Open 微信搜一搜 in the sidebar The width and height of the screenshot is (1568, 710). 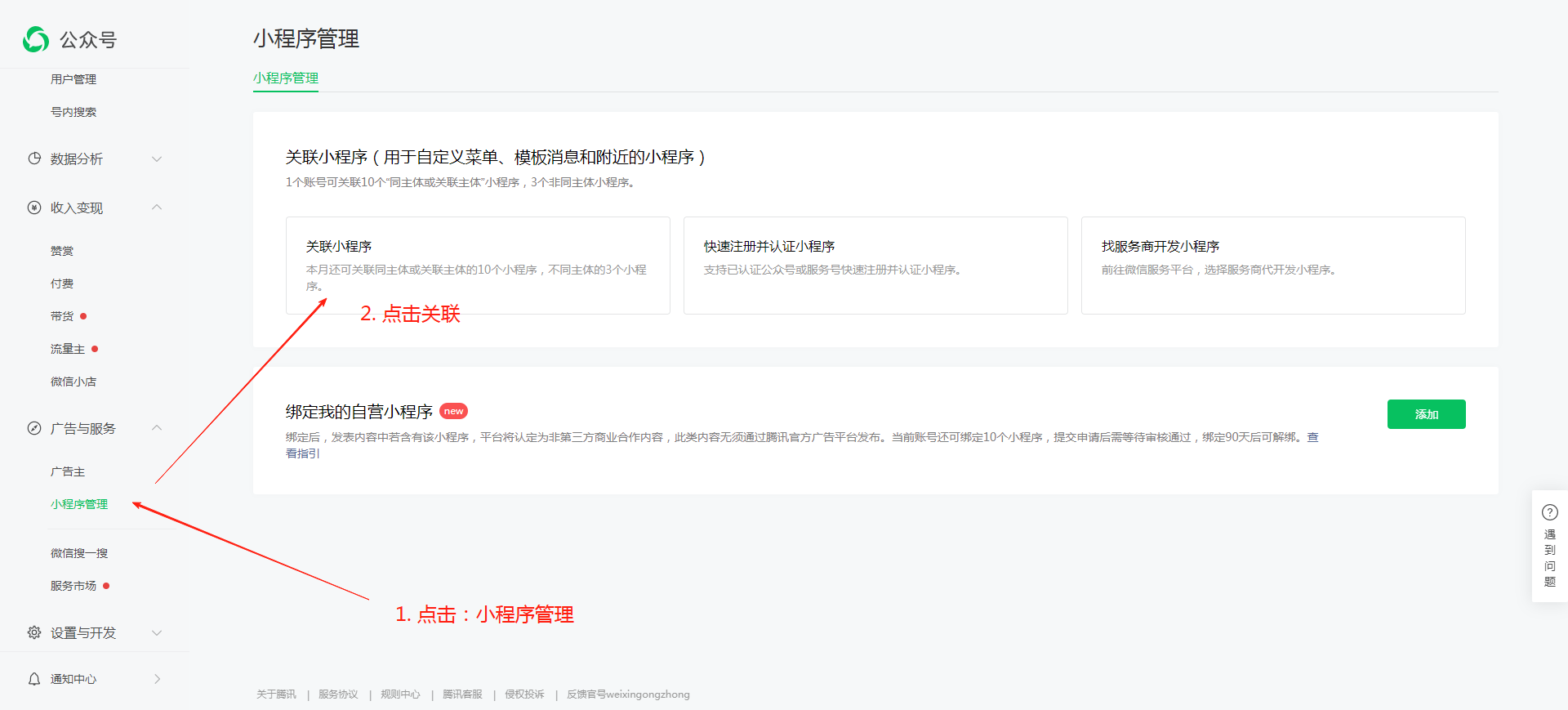[79, 553]
